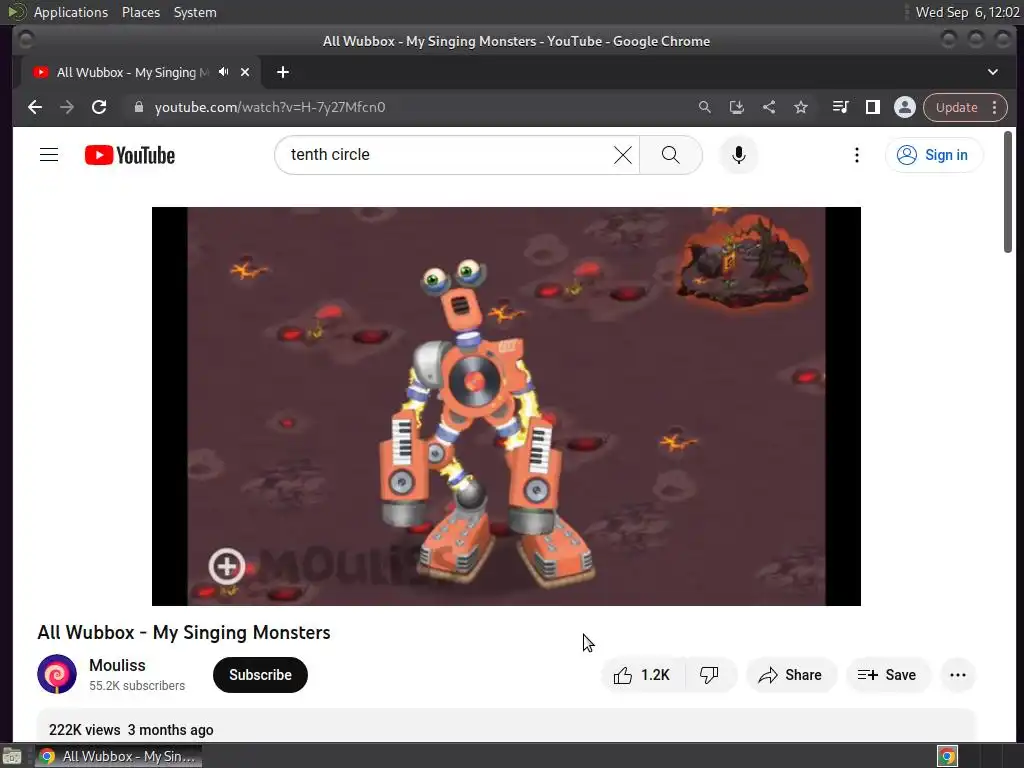1024x768 pixels.
Task: Open the Mouliss channel avatar
Action: click(x=57, y=674)
